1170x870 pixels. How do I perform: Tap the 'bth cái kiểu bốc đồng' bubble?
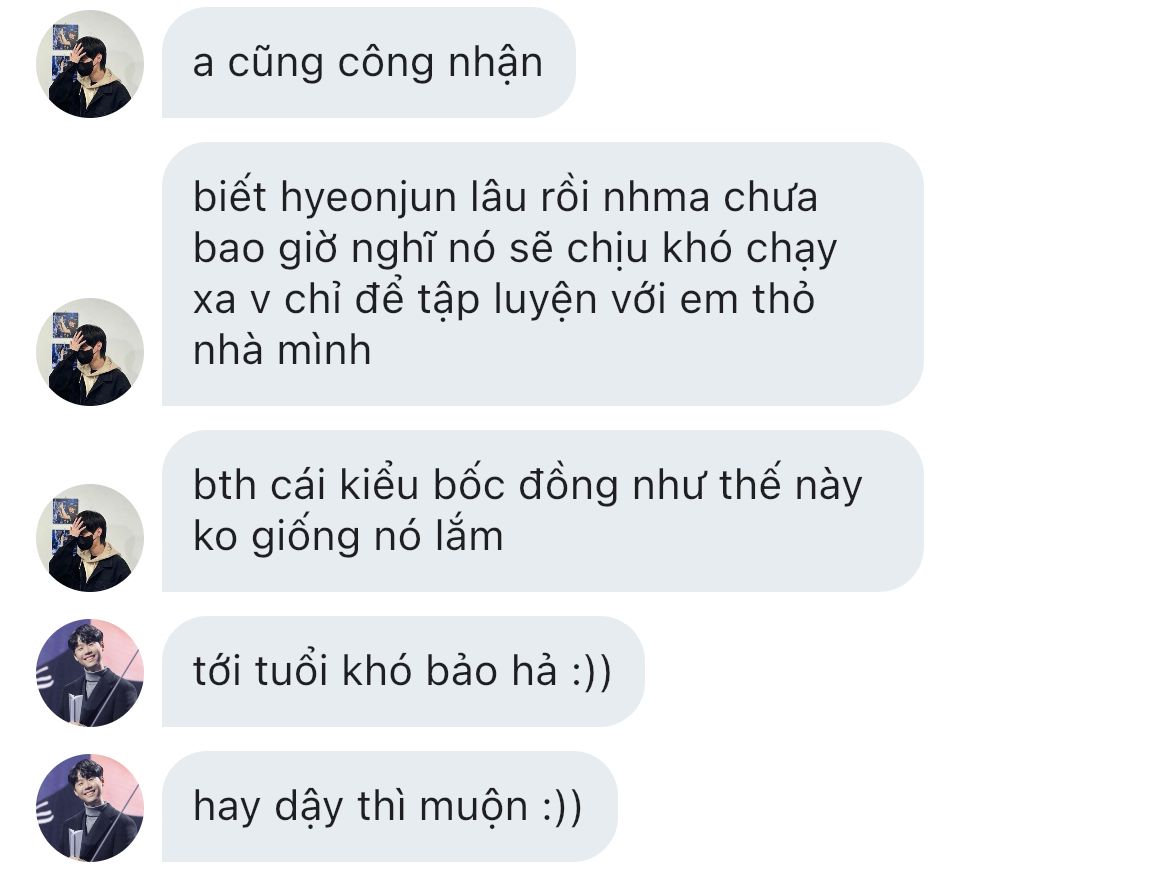[x=542, y=511]
